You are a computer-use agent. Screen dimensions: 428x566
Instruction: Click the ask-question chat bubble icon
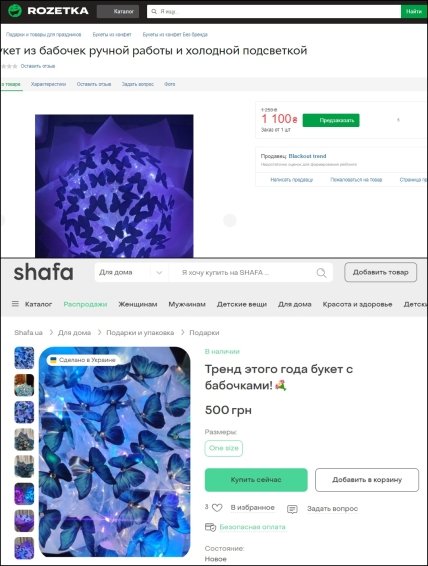292,509
